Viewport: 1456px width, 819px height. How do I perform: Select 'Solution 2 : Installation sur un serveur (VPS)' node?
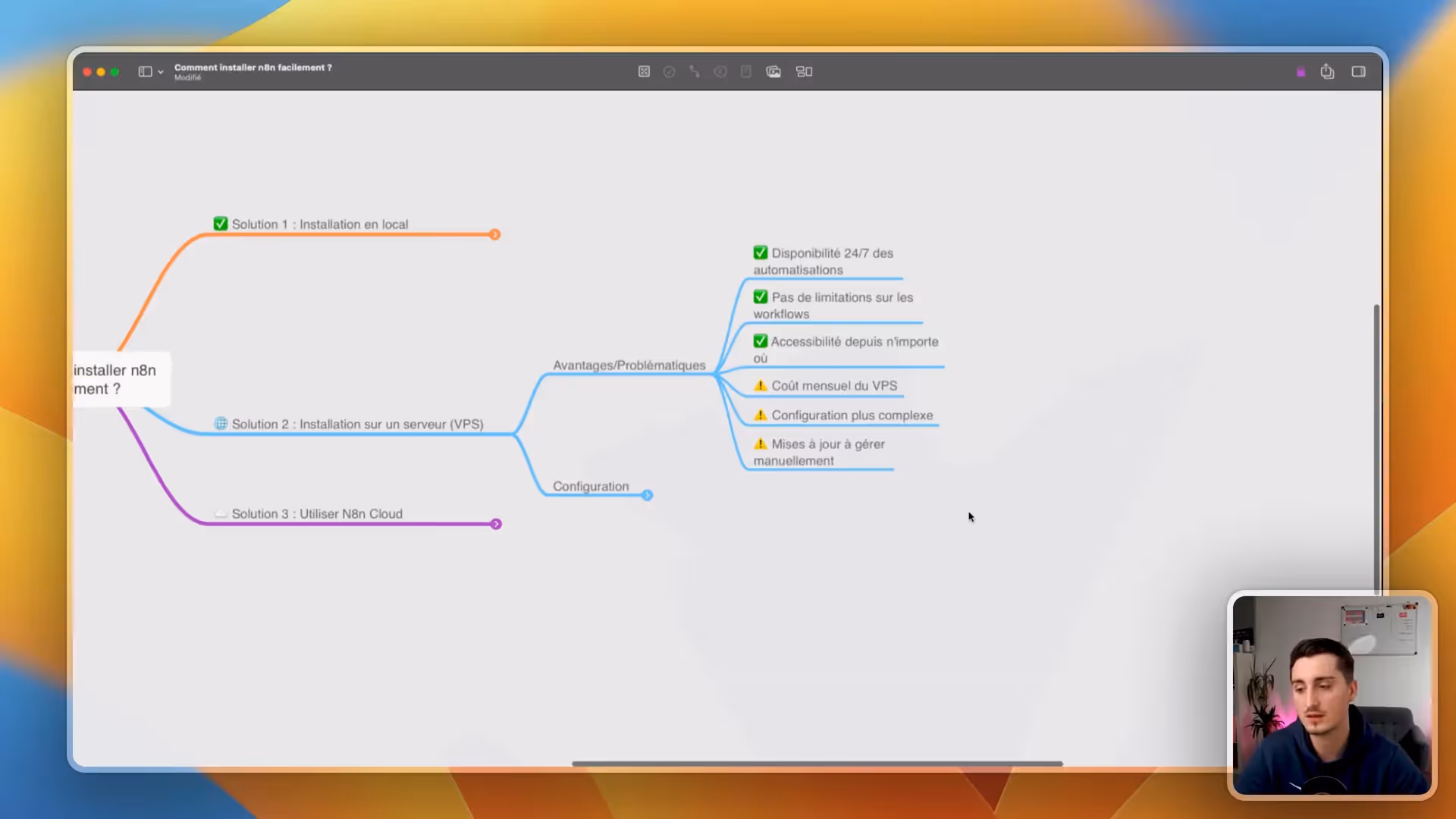pos(349,424)
